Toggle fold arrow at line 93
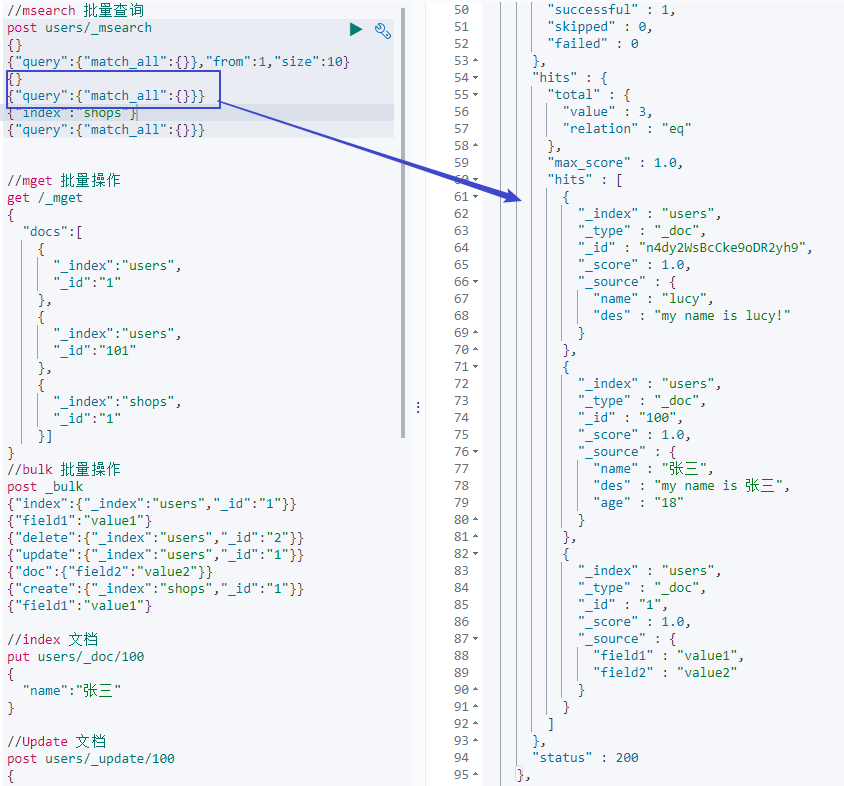 (475, 741)
